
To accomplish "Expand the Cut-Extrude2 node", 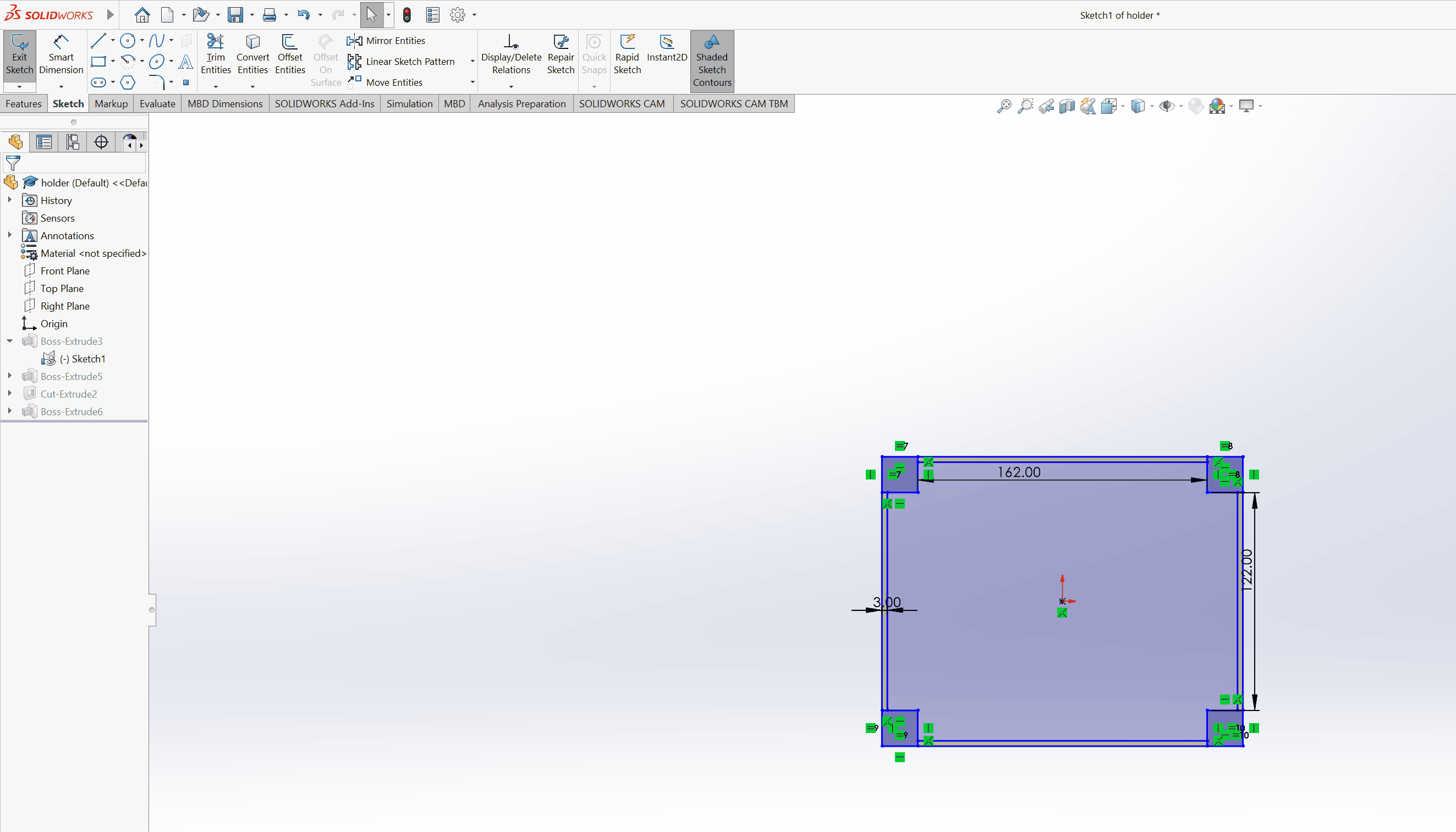I will 10,393.
